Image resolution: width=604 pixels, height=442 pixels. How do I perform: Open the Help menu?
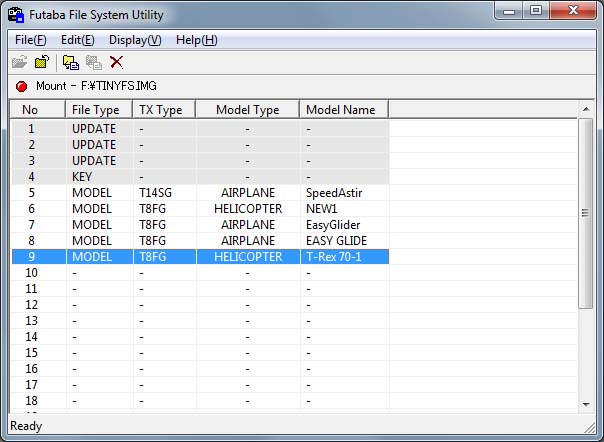(196, 40)
